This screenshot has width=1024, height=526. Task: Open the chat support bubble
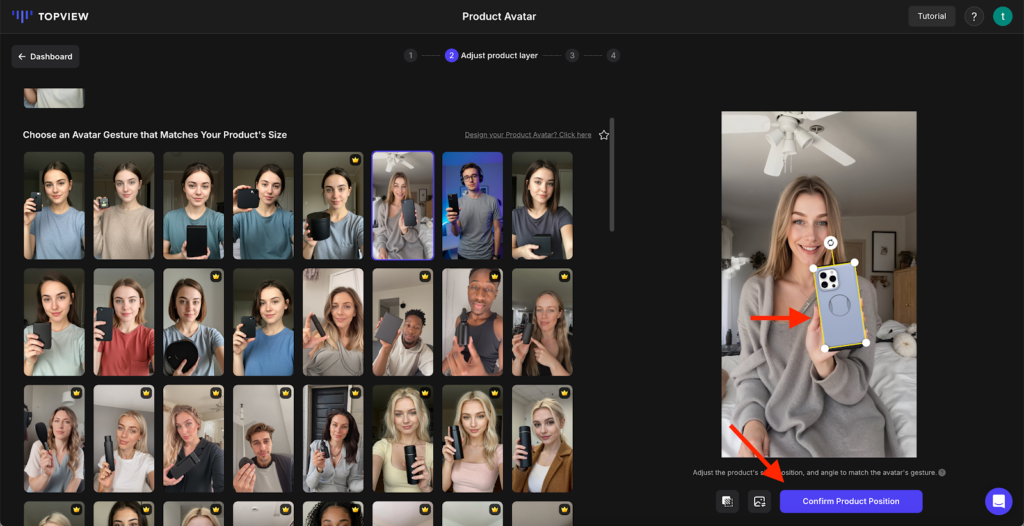tap(998, 501)
